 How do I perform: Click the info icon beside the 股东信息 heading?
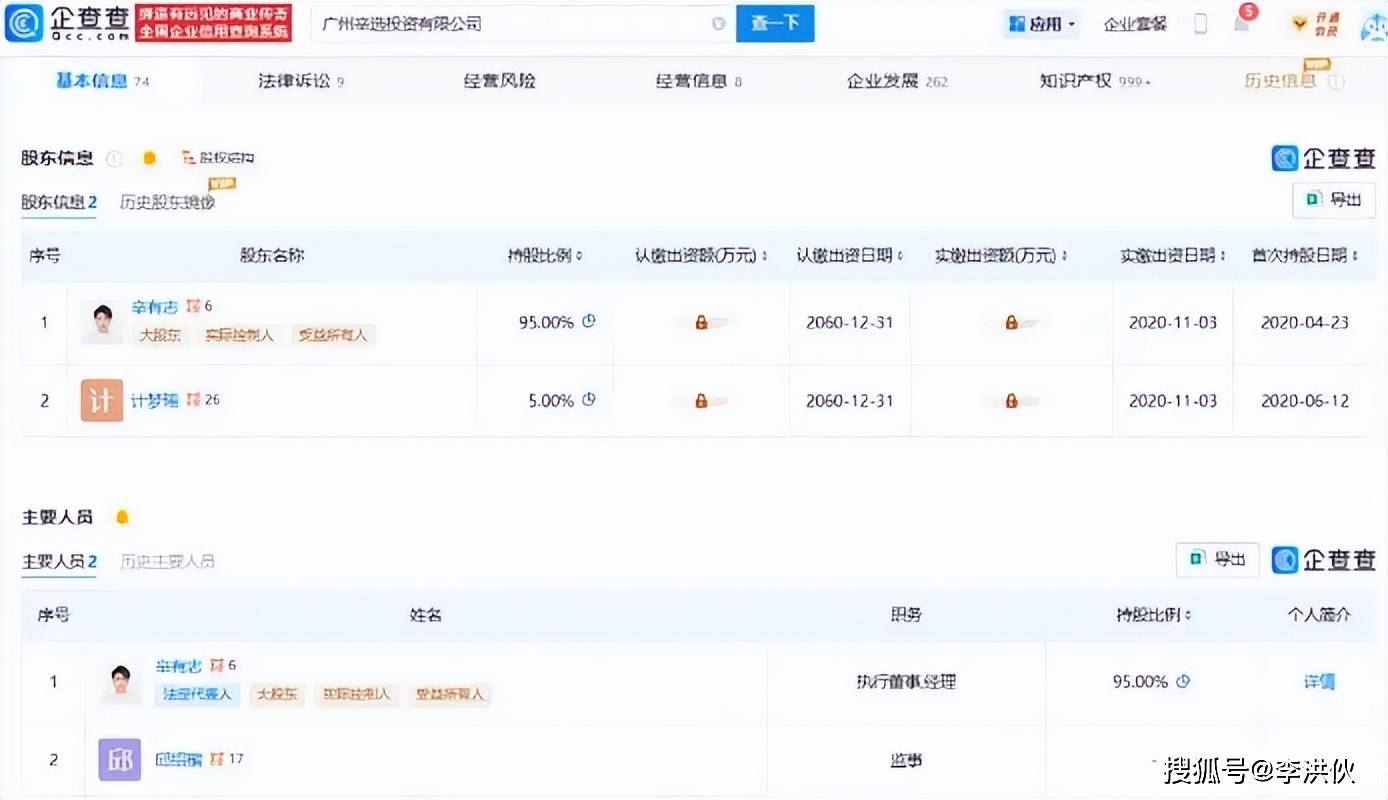click(x=115, y=158)
